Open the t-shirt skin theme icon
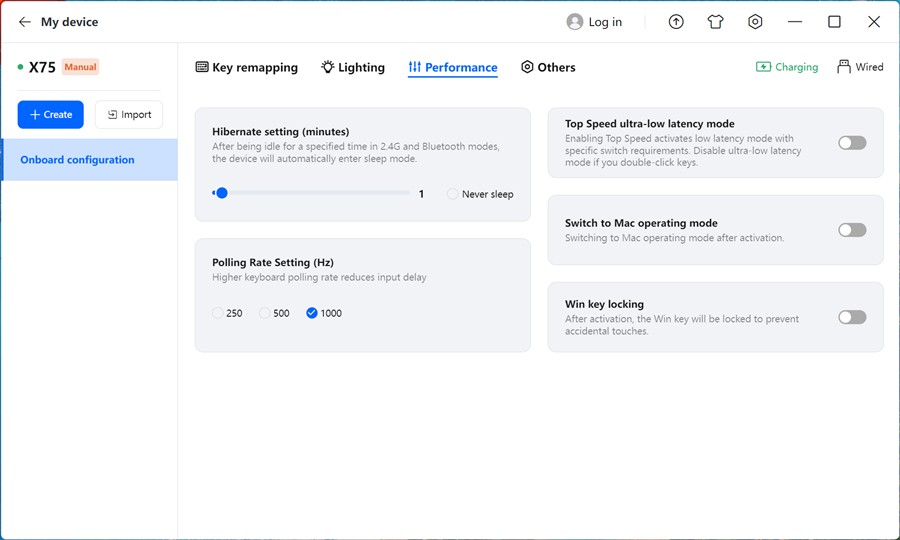This screenshot has width=900, height=540. [x=715, y=22]
